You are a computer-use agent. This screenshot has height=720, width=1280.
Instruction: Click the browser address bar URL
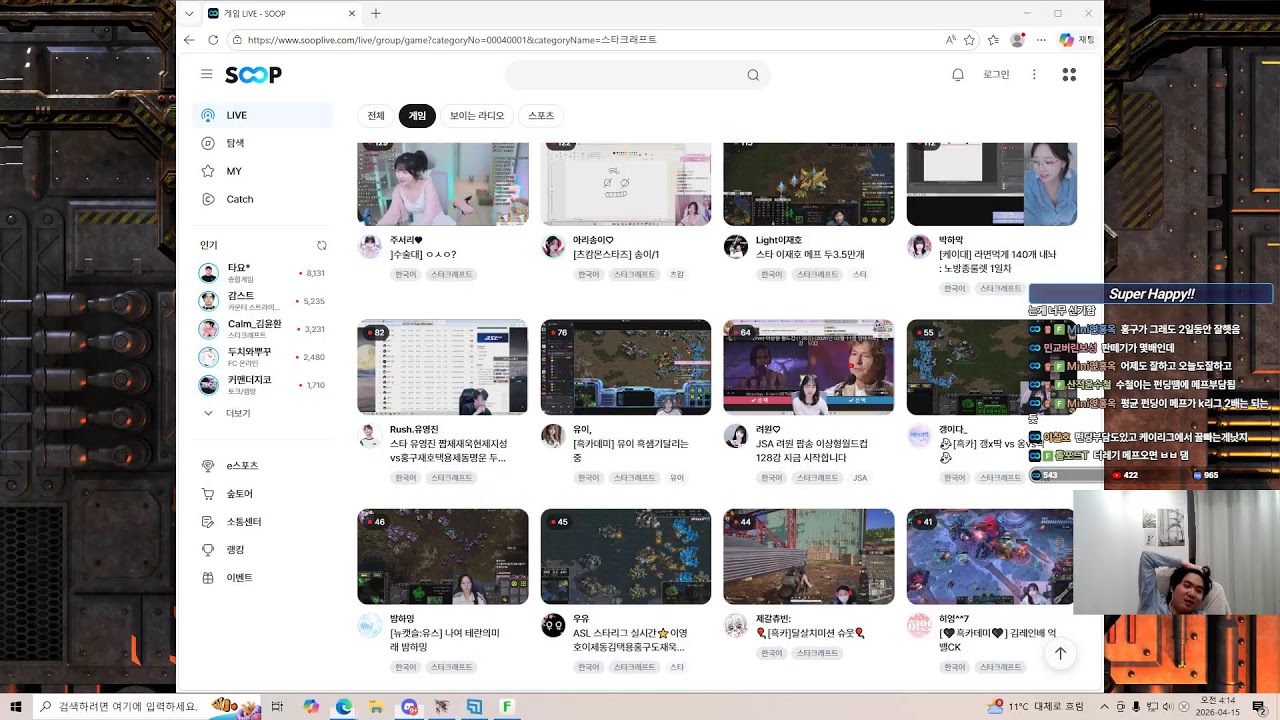pyautogui.click(x=452, y=40)
